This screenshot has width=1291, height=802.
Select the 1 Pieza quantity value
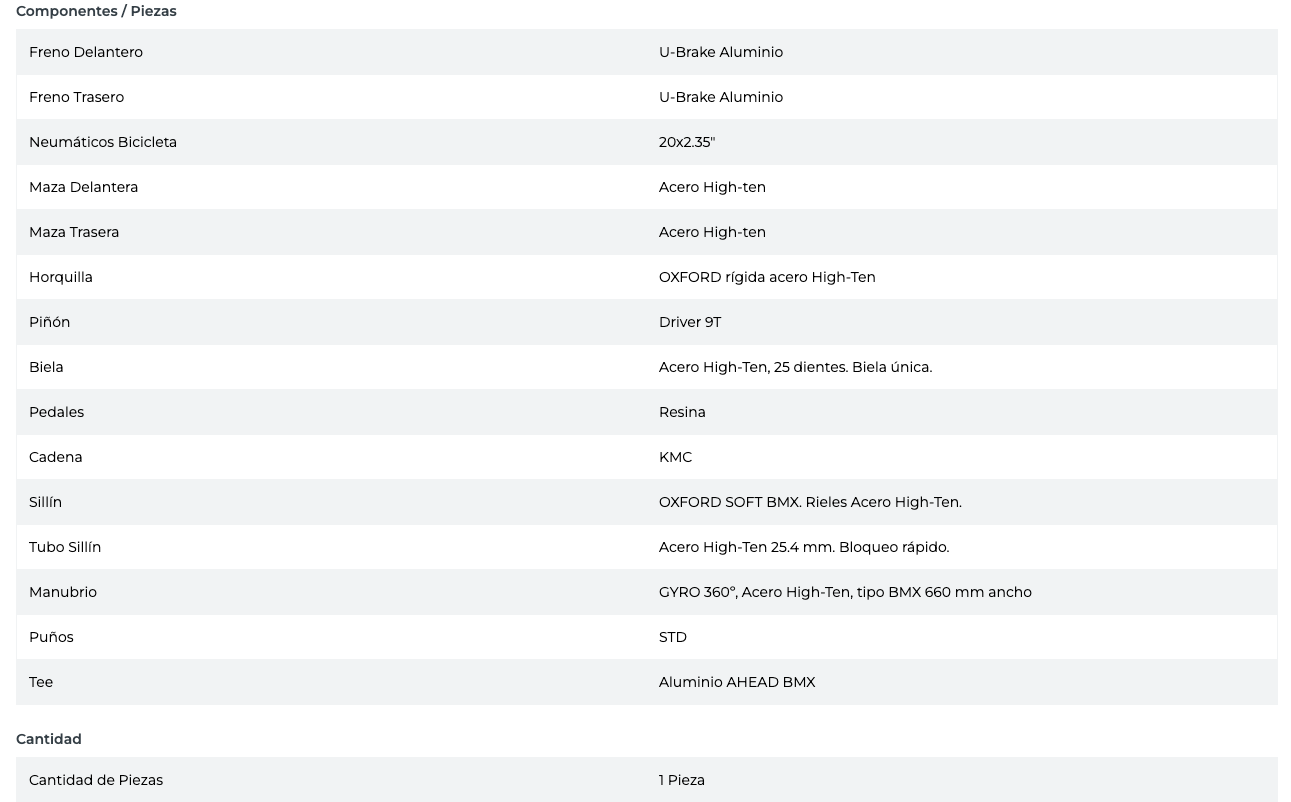681,780
